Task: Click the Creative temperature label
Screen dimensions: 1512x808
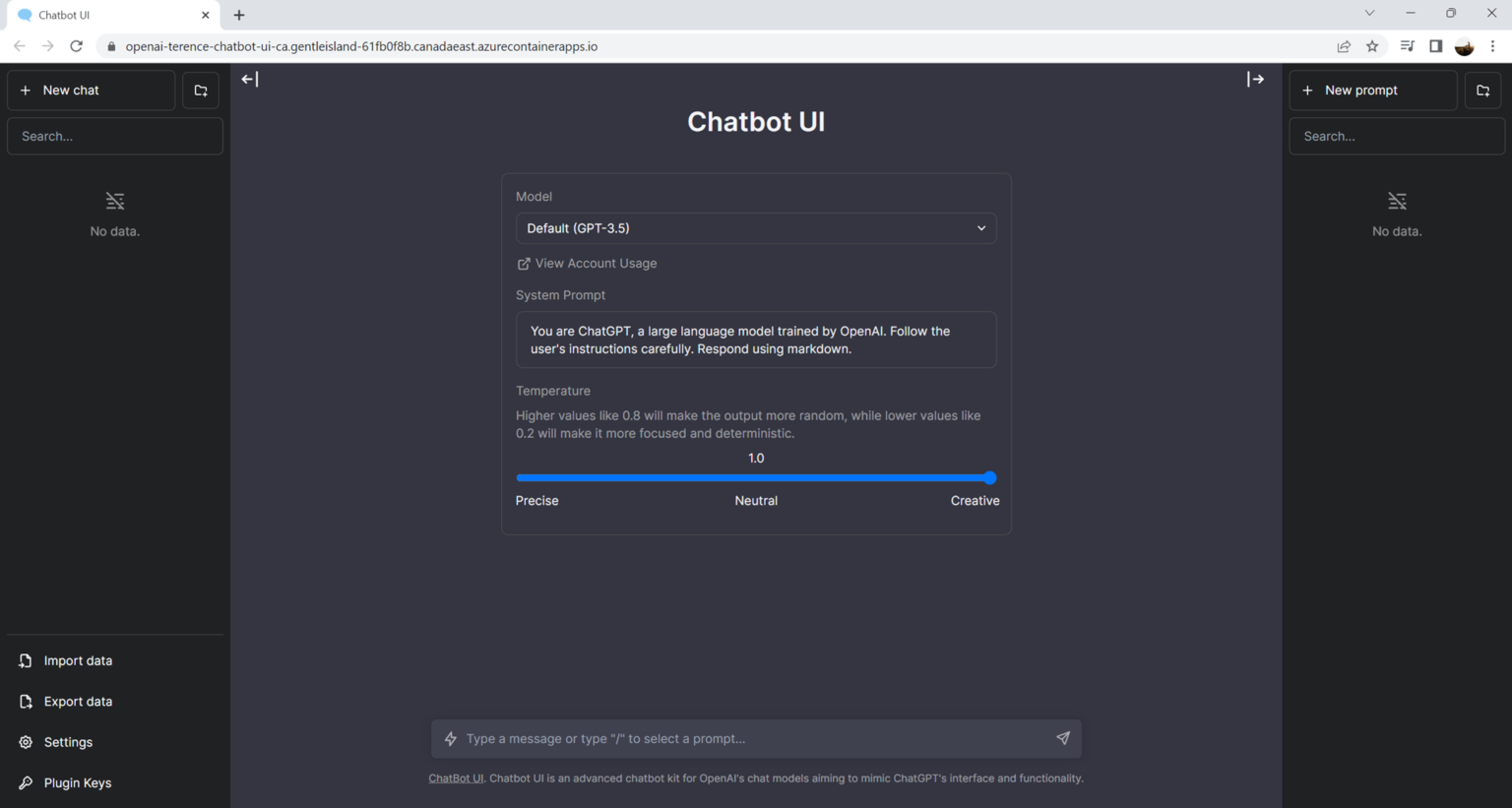Action: [x=975, y=500]
